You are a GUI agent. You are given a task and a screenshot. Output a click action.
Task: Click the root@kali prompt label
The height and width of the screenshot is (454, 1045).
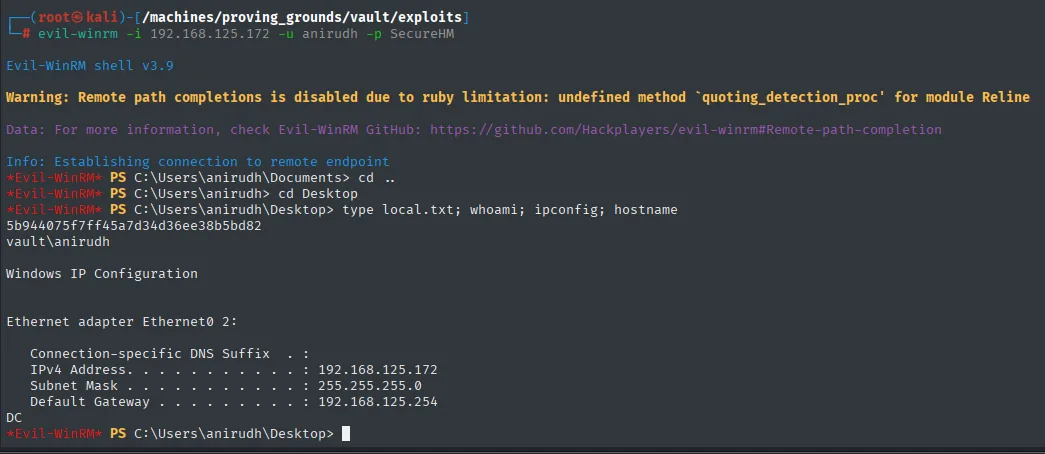(x=80, y=17)
